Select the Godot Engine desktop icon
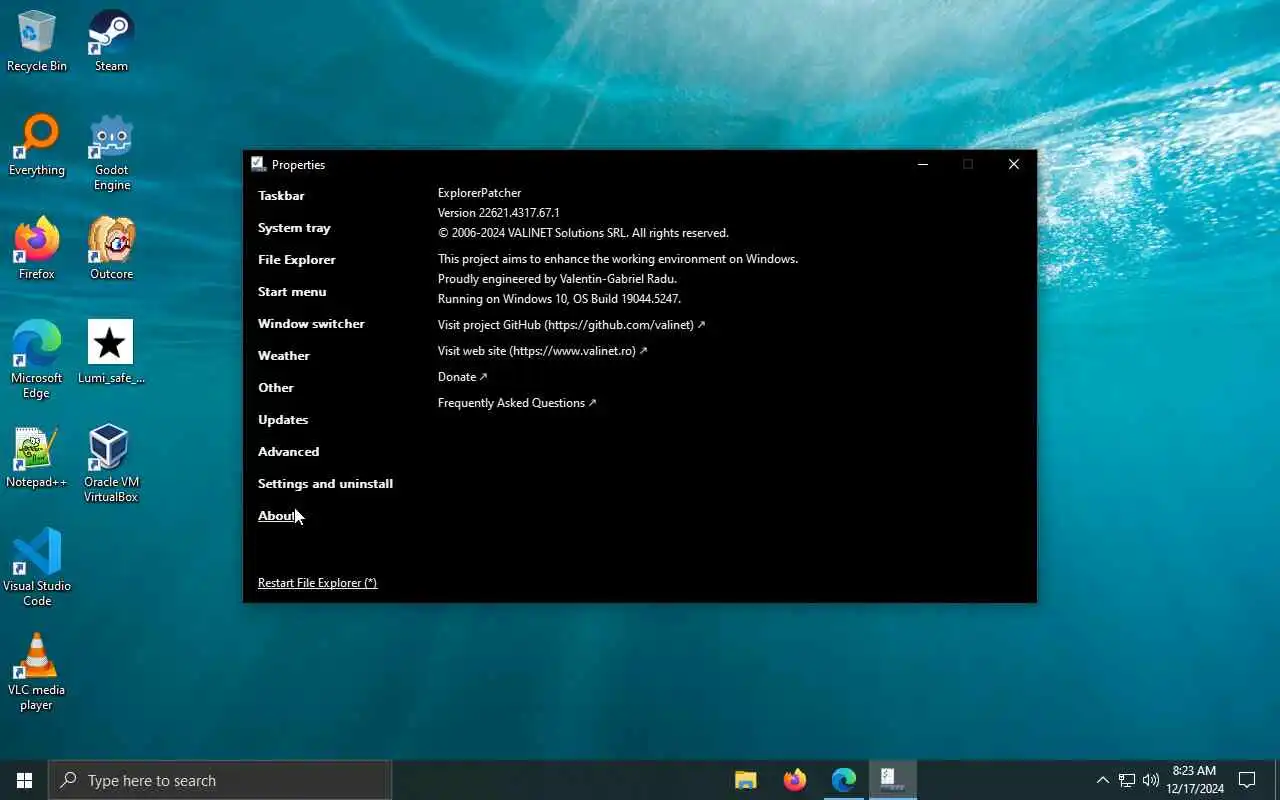Screen dimensions: 1280x800 111,152
